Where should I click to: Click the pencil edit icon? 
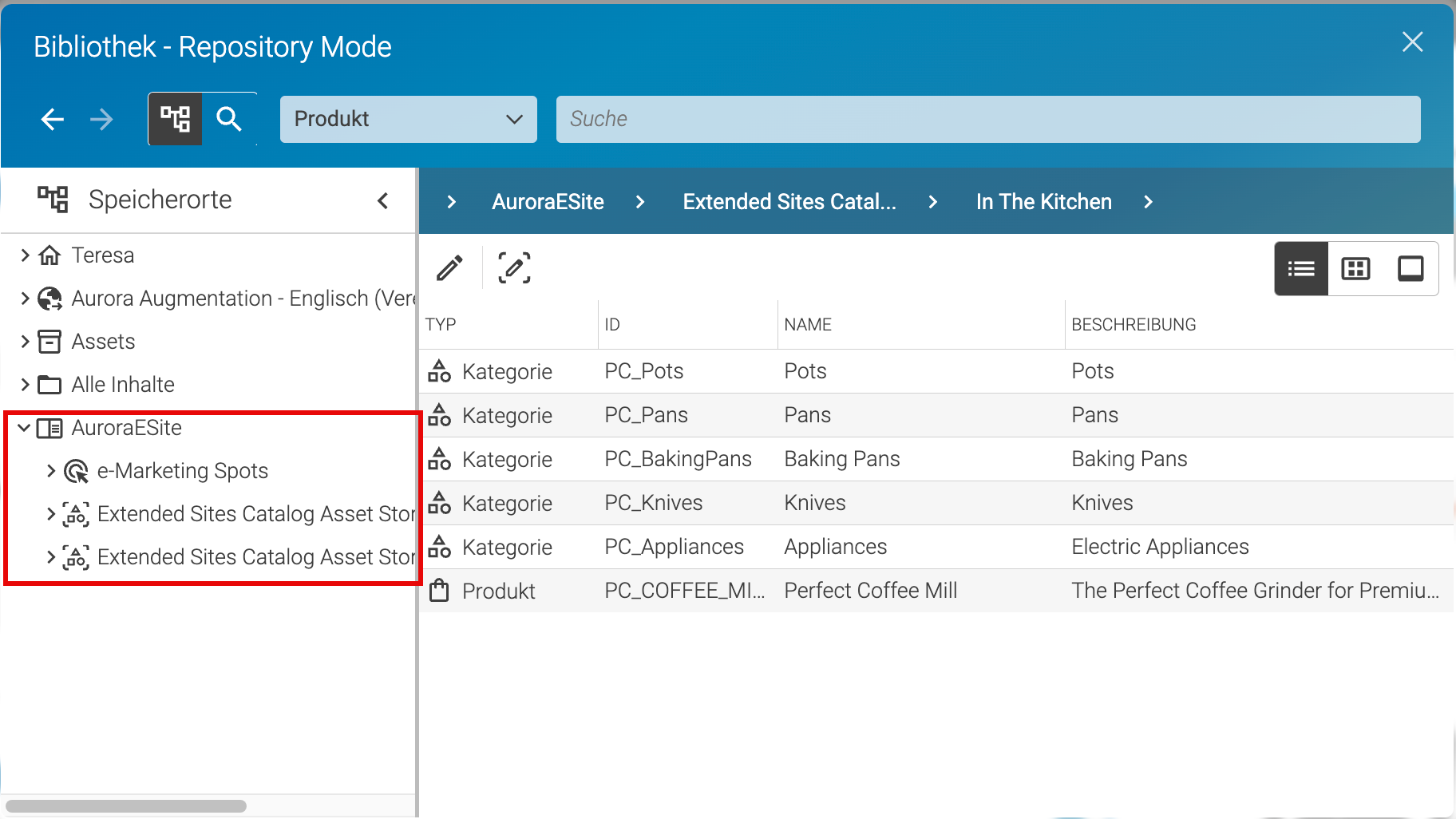(450, 268)
